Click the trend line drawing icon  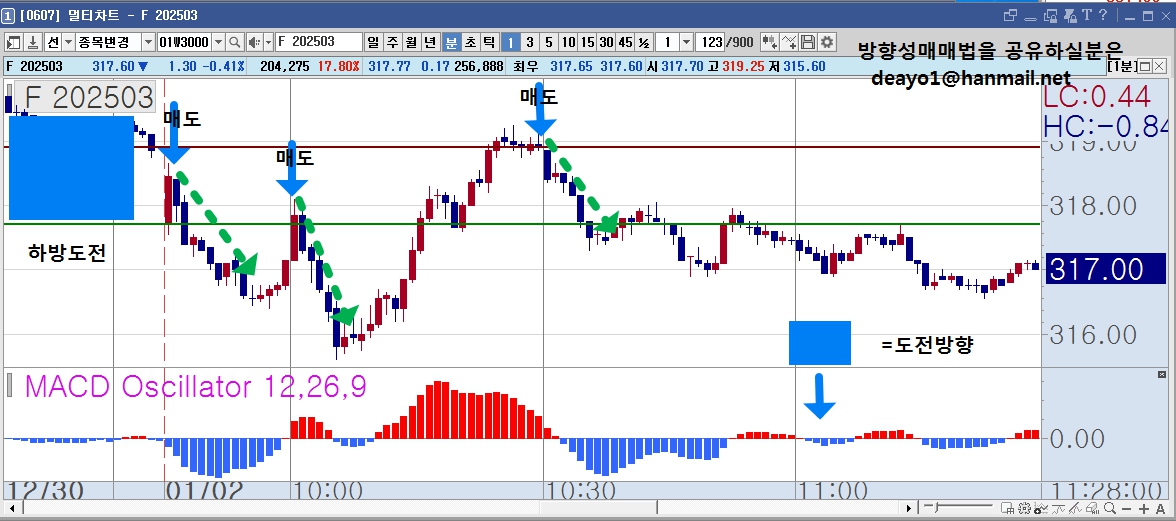(1075, 508)
